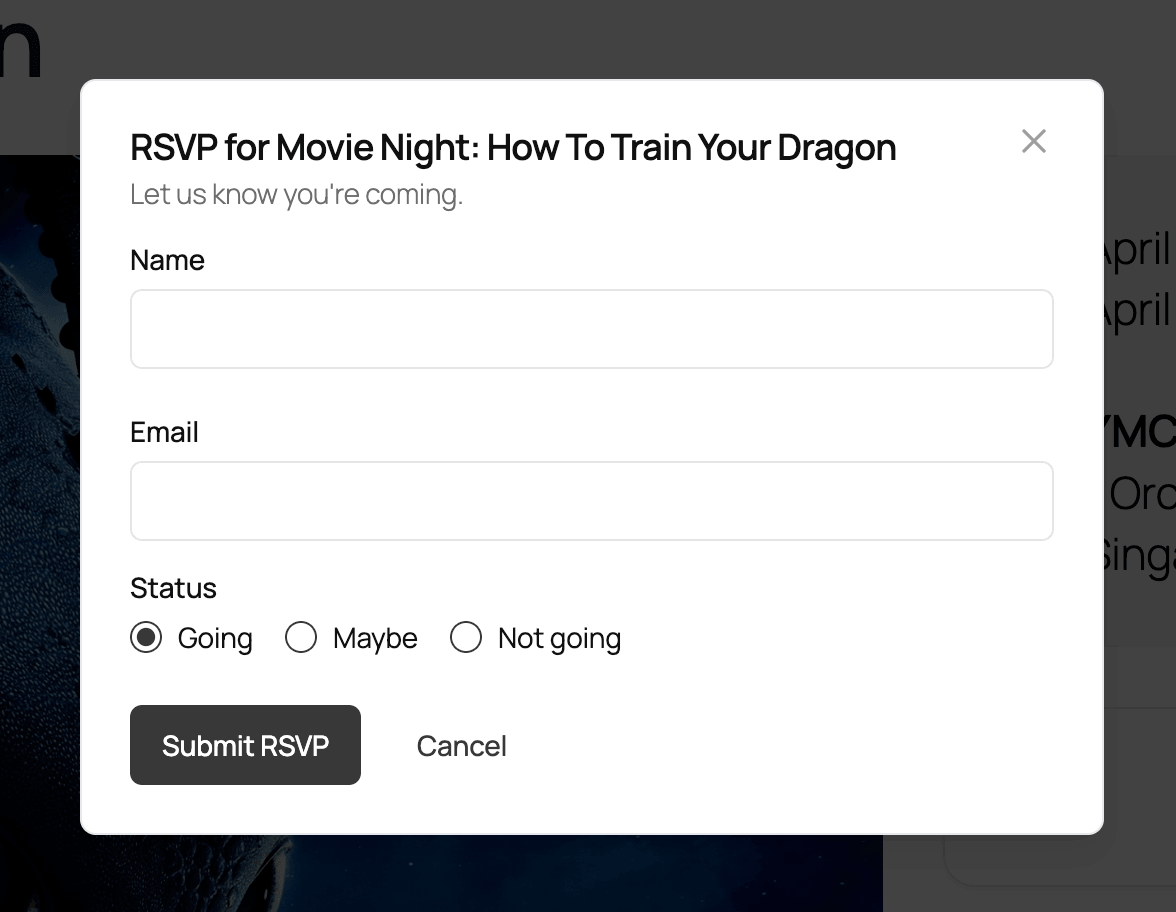This screenshot has width=1176, height=912.
Task: Click the Email field label
Action: (163, 432)
